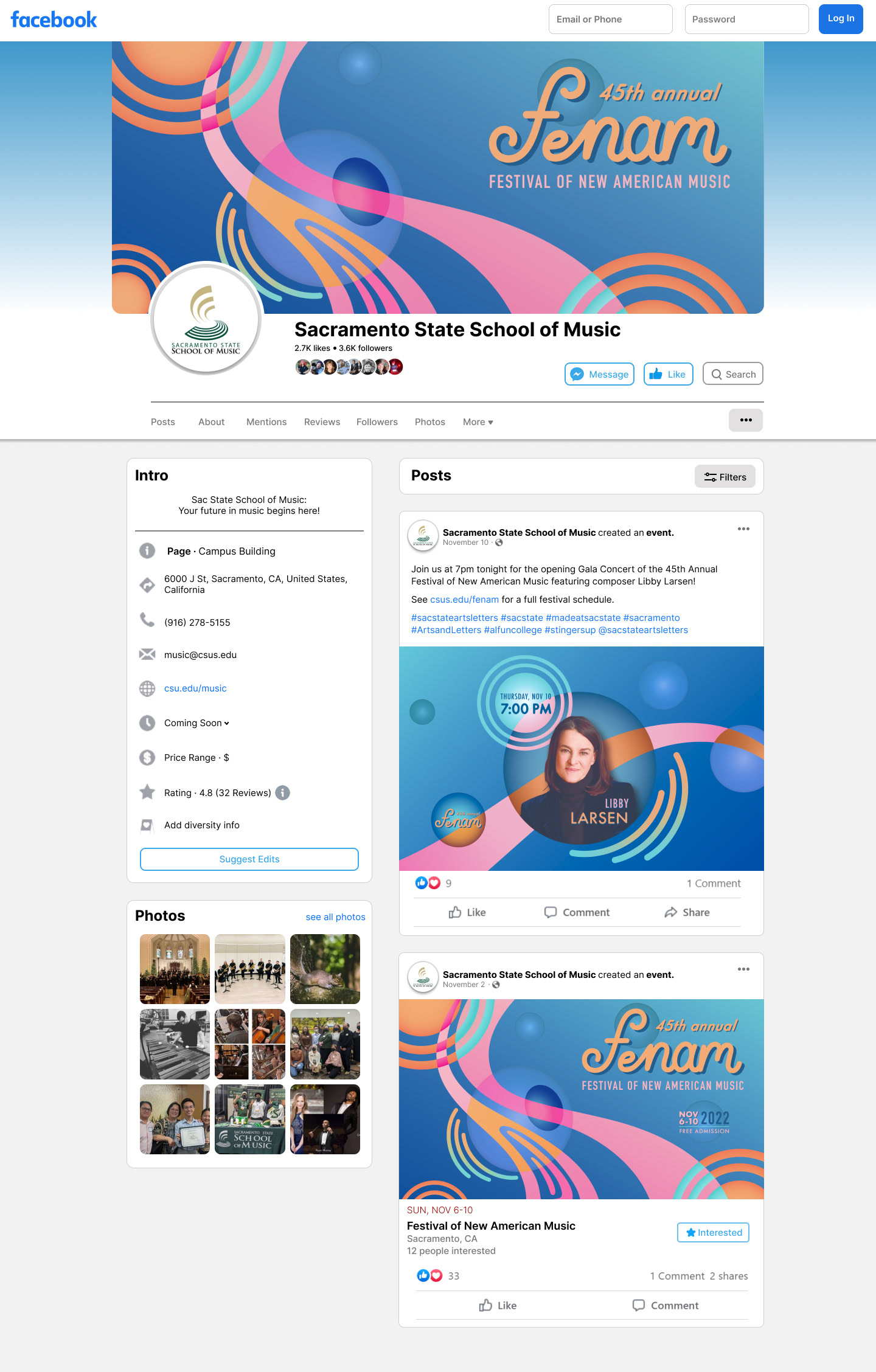Open the School of Music profile picture
The image size is (876, 1372).
(x=206, y=319)
